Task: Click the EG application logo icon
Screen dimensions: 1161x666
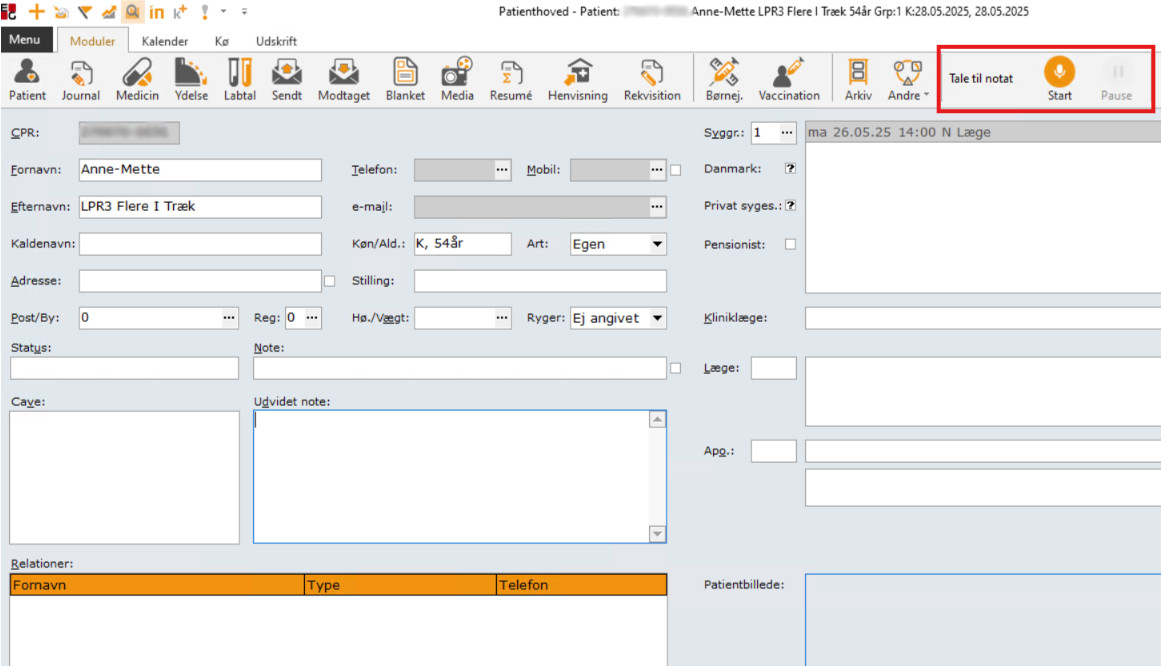Action: (x=9, y=12)
